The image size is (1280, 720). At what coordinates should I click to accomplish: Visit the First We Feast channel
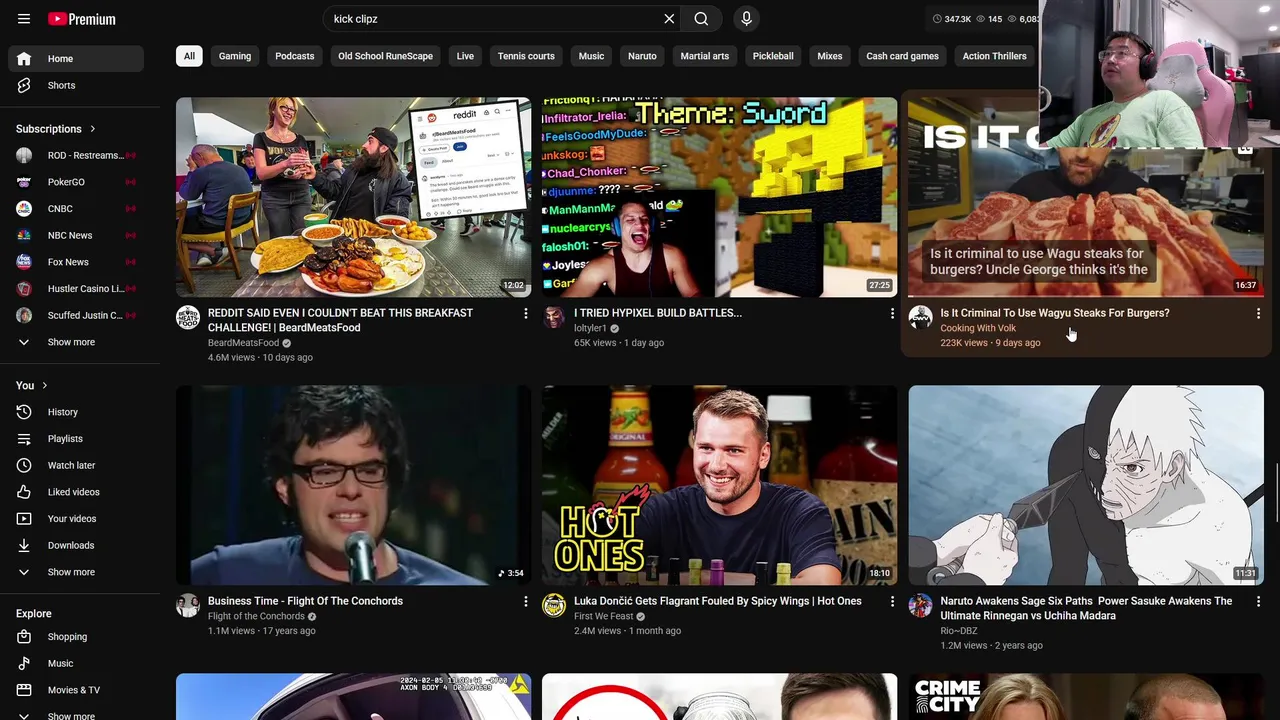(603, 616)
